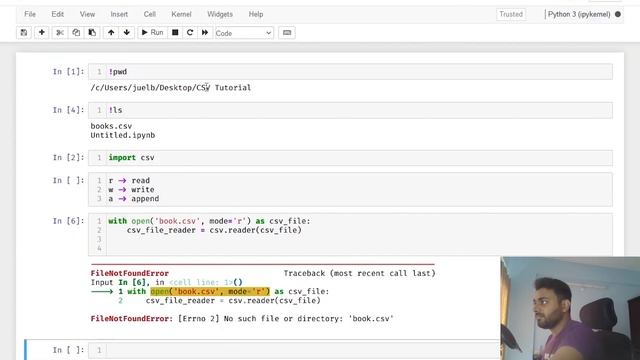Restart the kernel icon
This screenshot has width=640, height=360.
[190, 33]
